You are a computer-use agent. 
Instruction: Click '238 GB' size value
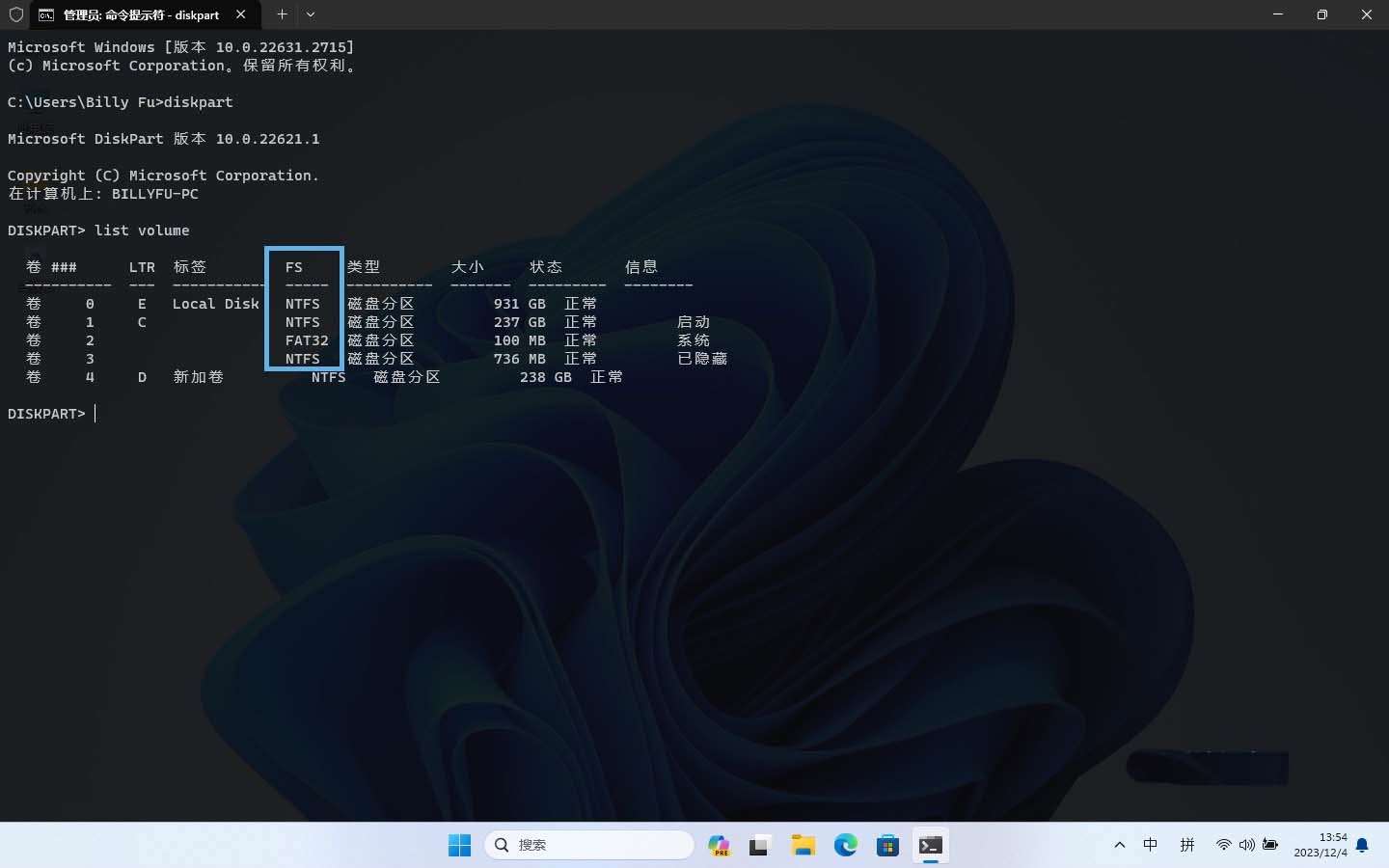coord(545,377)
